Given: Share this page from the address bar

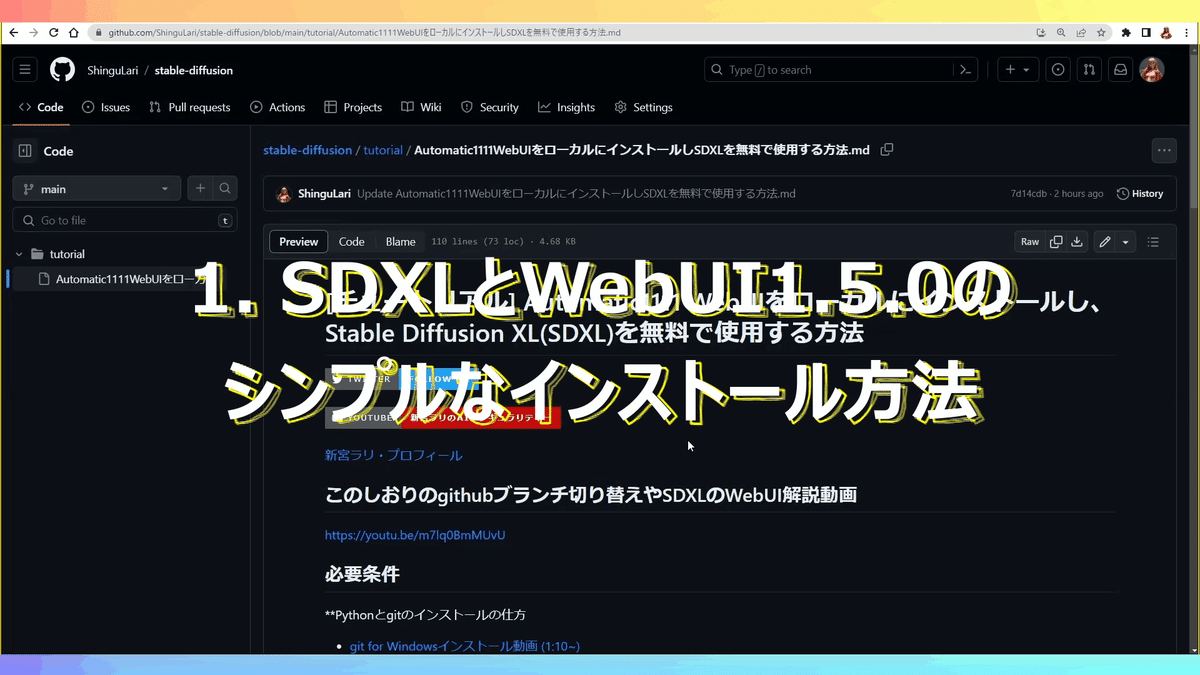Looking at the screenshot, I should [x=1081, y=32].
